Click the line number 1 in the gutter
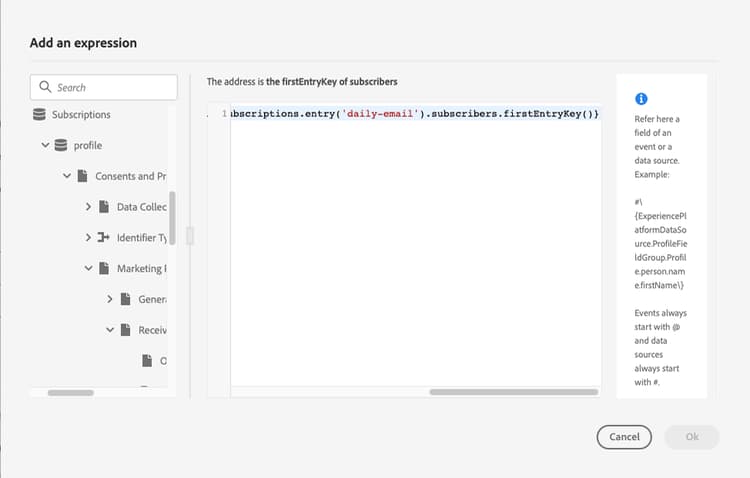 224,114
